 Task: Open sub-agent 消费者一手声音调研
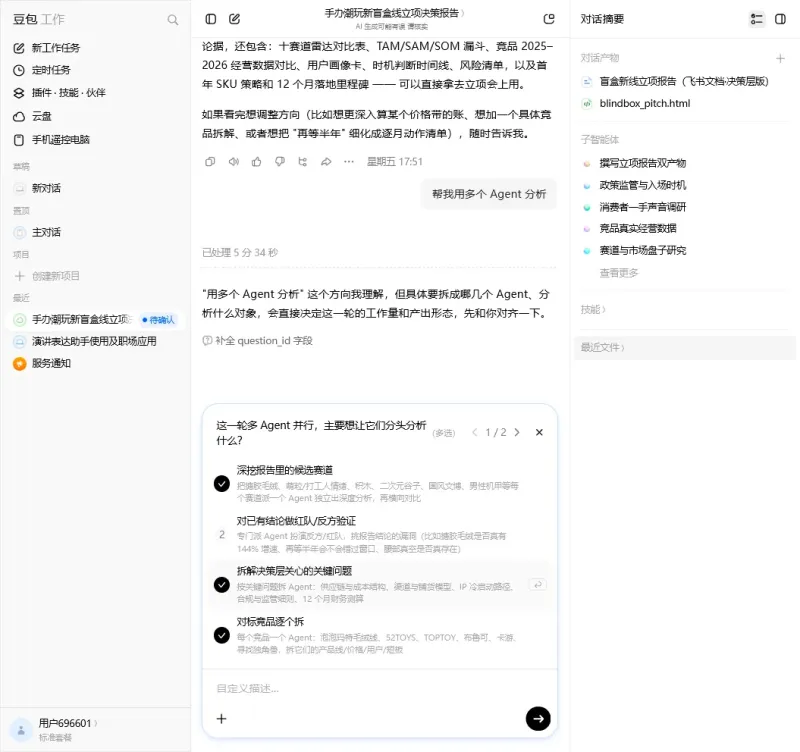click(642, 207)
